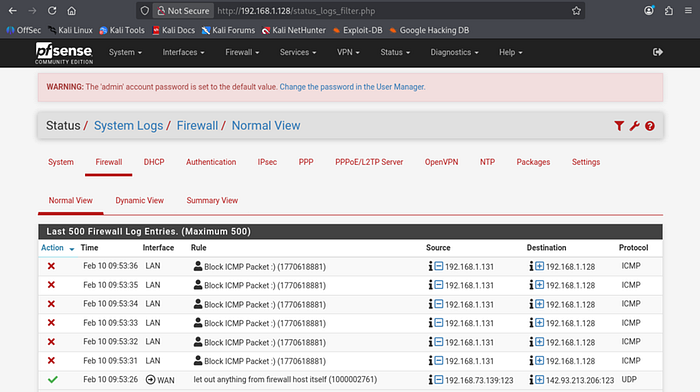Expand the System menu

[125, 52]
